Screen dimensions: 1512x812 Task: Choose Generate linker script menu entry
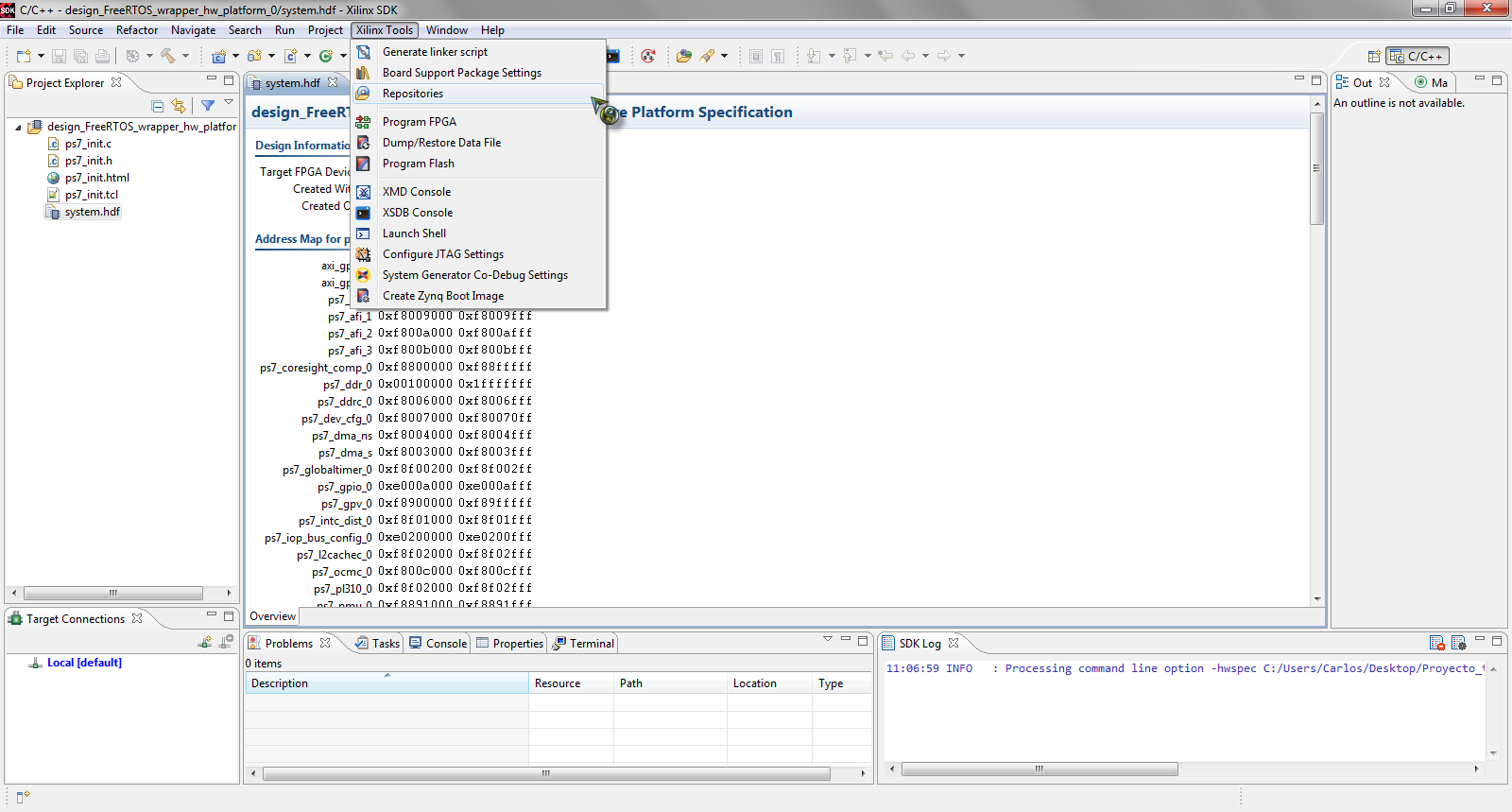(x=478, y=52)
